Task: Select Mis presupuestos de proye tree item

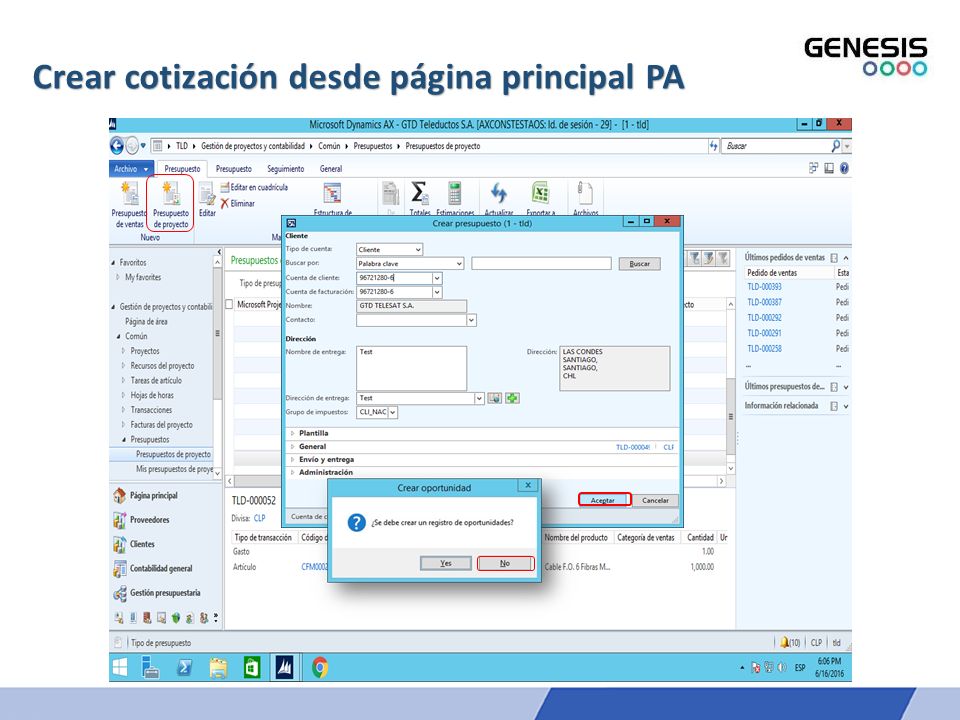Action: (x=174, y=469)
